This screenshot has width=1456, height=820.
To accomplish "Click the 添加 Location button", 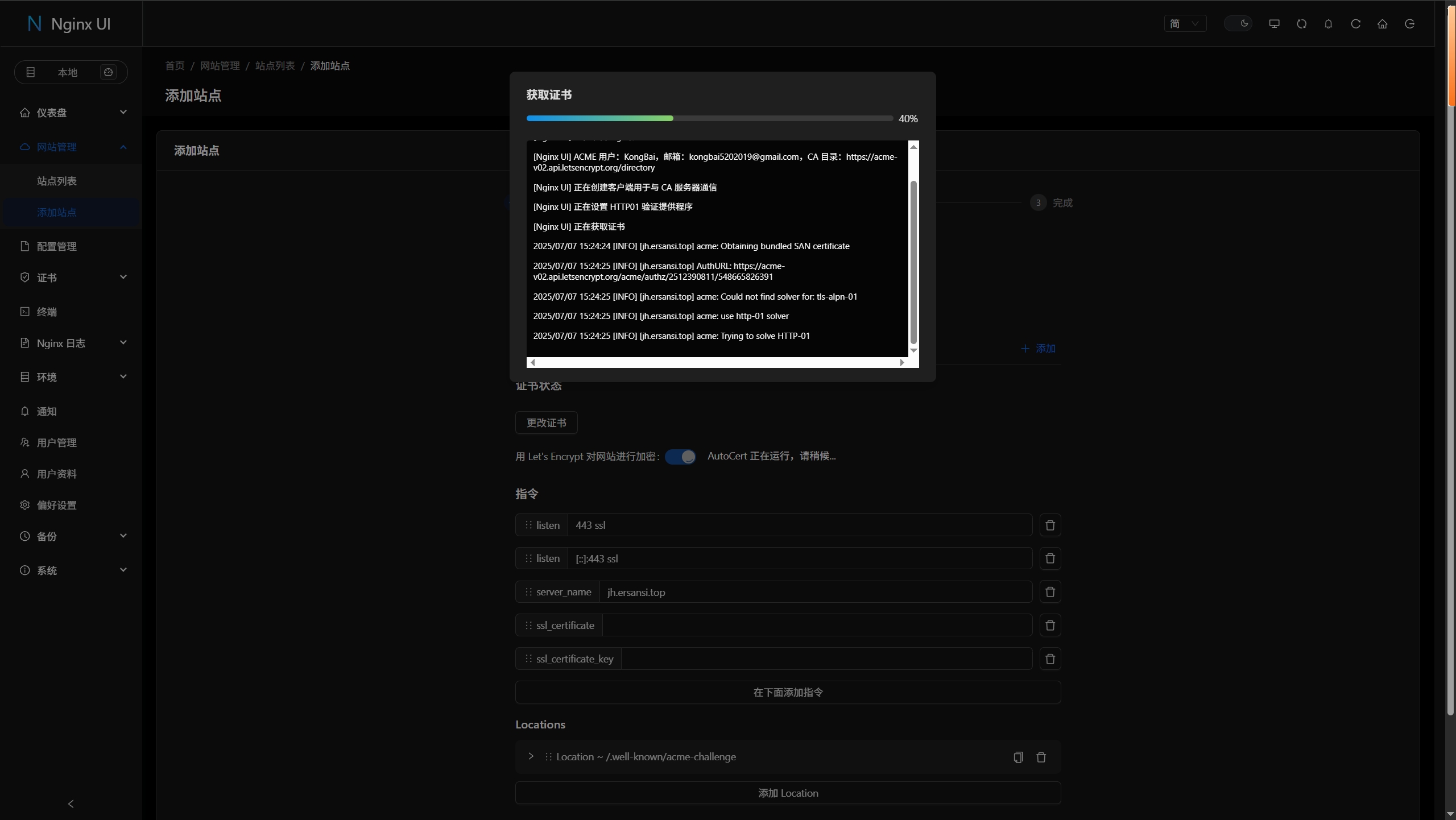I will (x=788, y=793).
